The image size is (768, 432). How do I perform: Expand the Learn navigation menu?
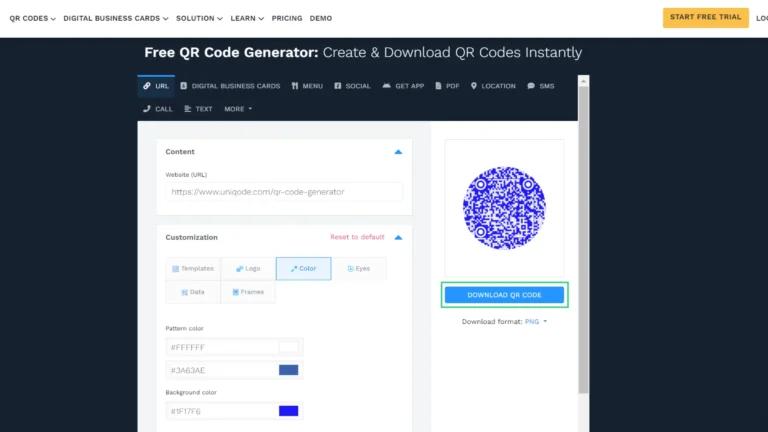(247, 18)
